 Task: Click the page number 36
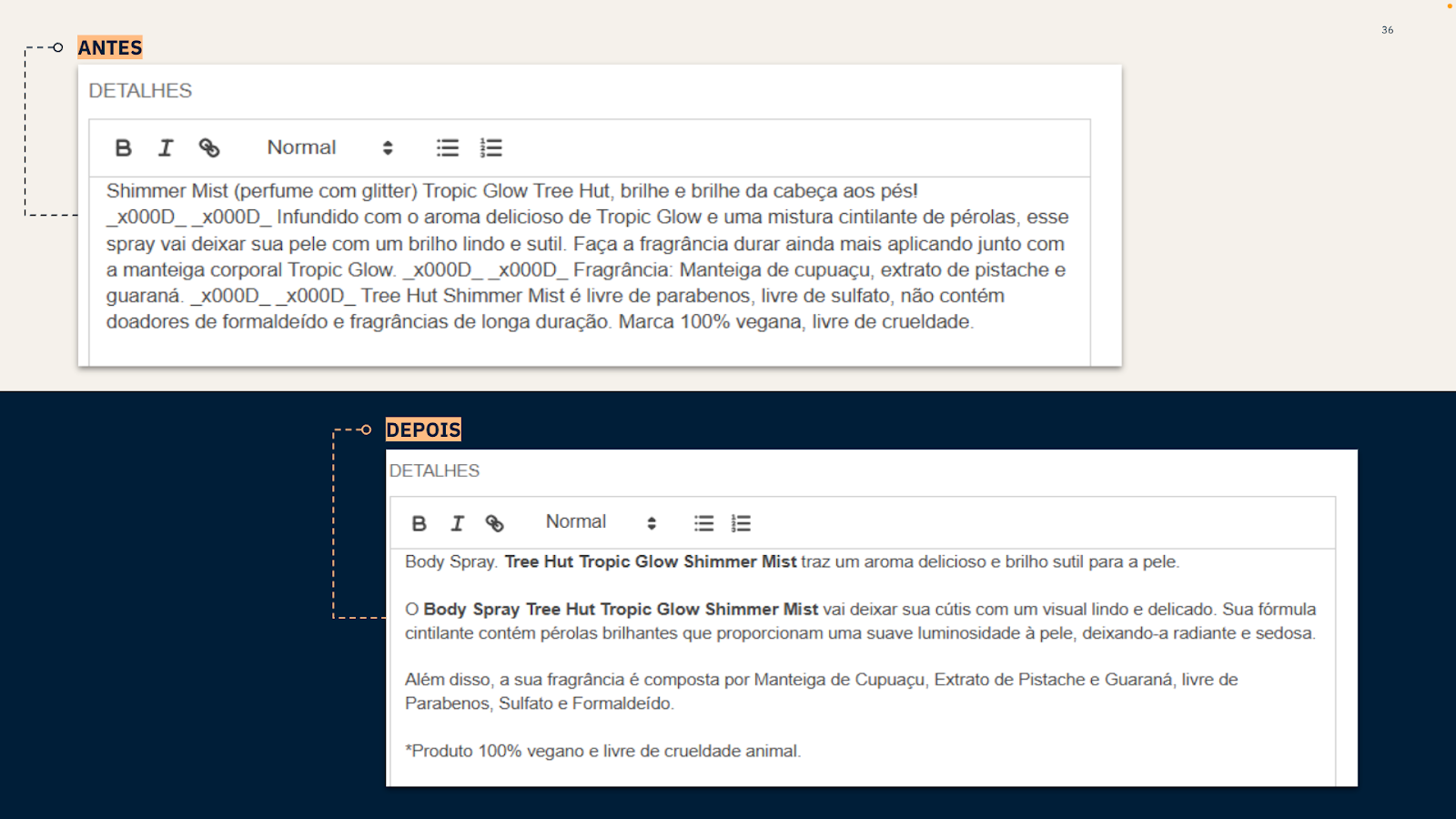coord(1388,30)
